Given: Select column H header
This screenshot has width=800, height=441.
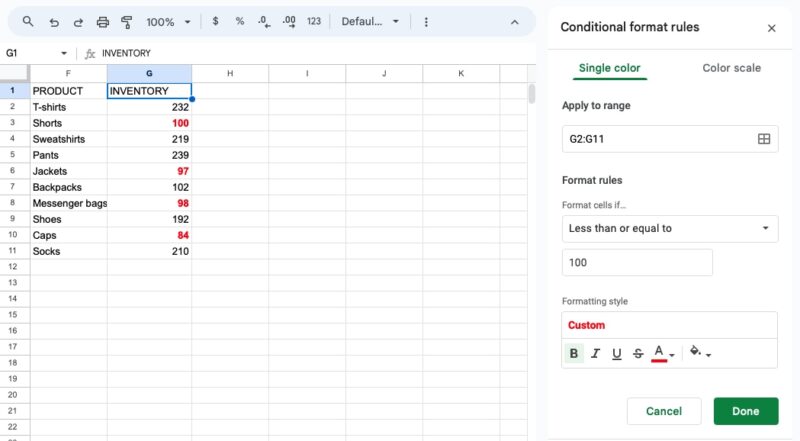Looking at the screenshot, I should pos(230,74).
